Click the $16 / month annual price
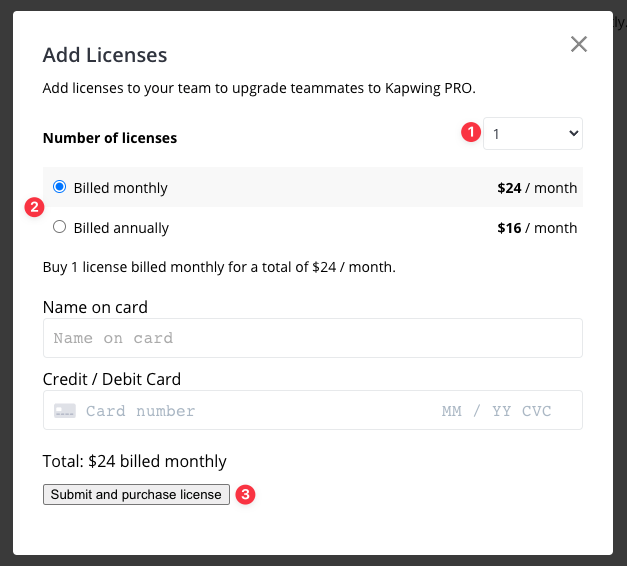627x566 pixels. [x=537, y=228]
